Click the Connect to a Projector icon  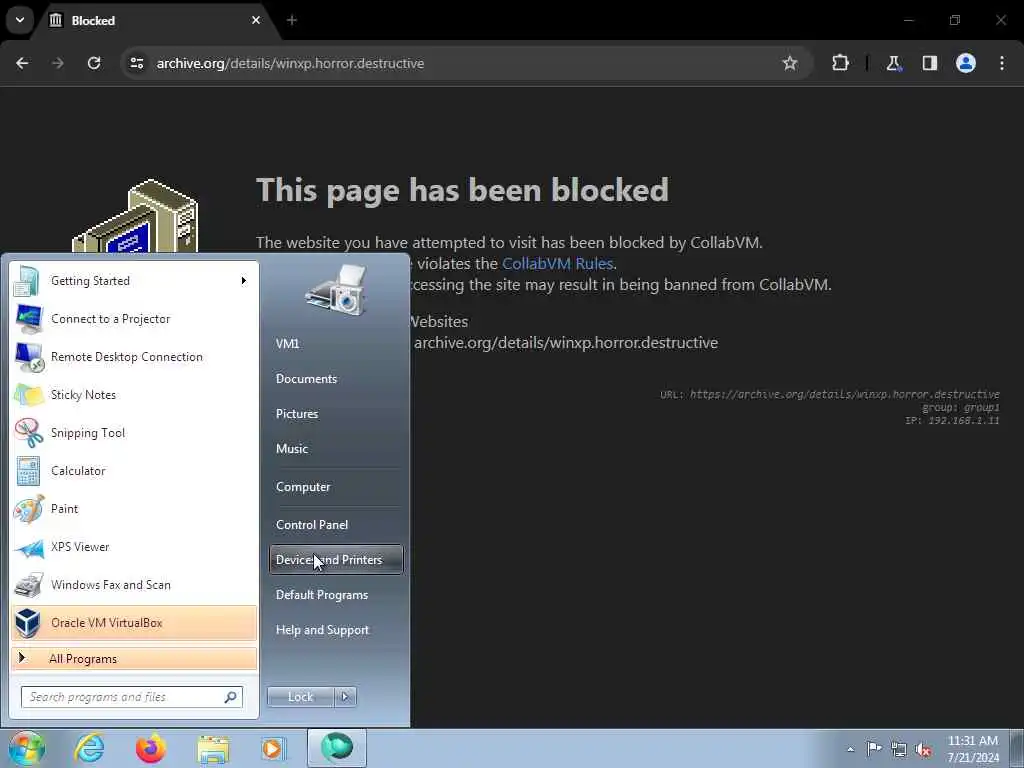[x=28, y=319]
